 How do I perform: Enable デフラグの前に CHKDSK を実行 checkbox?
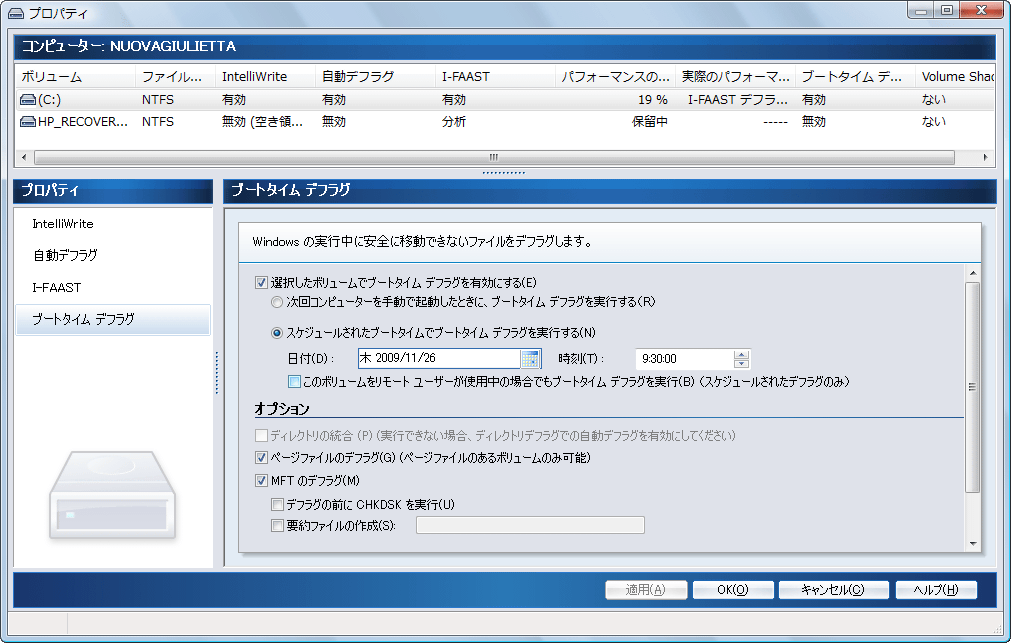(277, 504)
